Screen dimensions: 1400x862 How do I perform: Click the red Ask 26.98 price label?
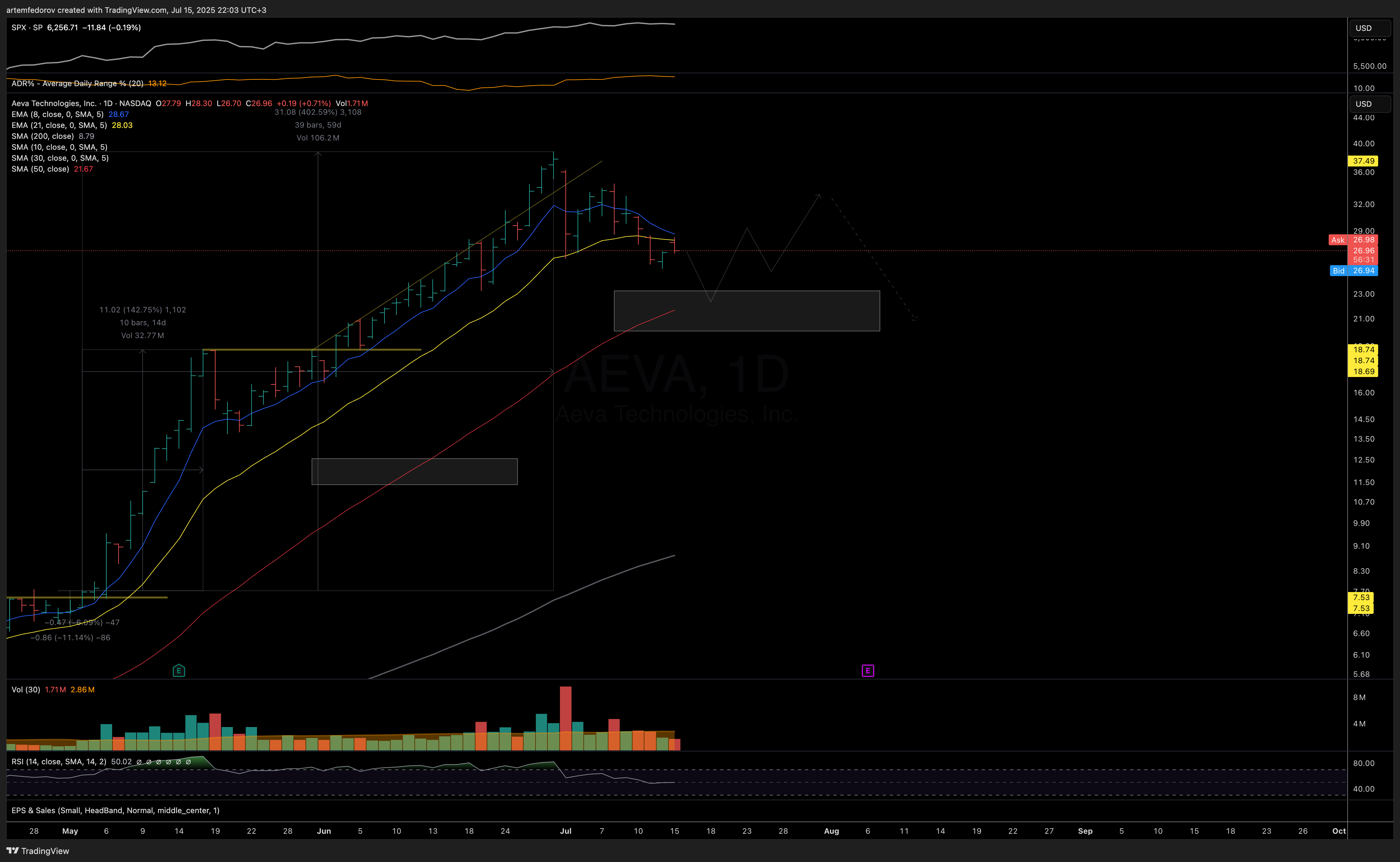click(x=1353, y=240)
